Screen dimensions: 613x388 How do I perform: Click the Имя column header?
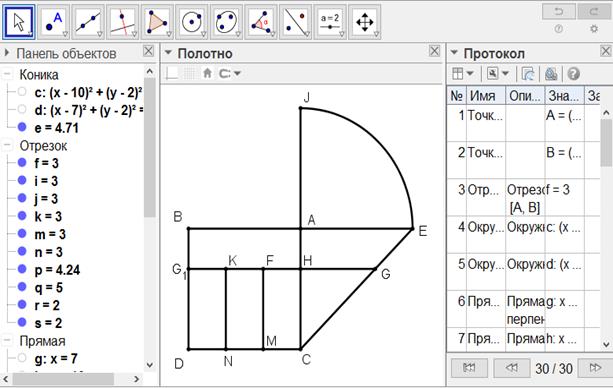coord(486,95)
